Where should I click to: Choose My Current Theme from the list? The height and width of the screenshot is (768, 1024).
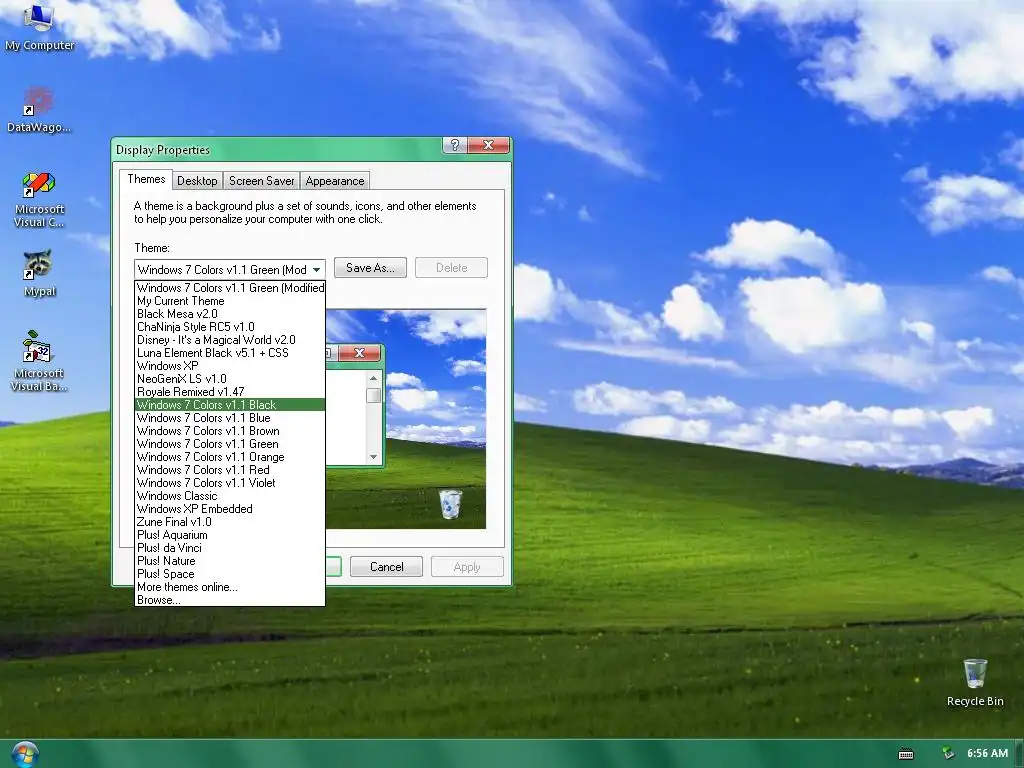coord(230,301)
